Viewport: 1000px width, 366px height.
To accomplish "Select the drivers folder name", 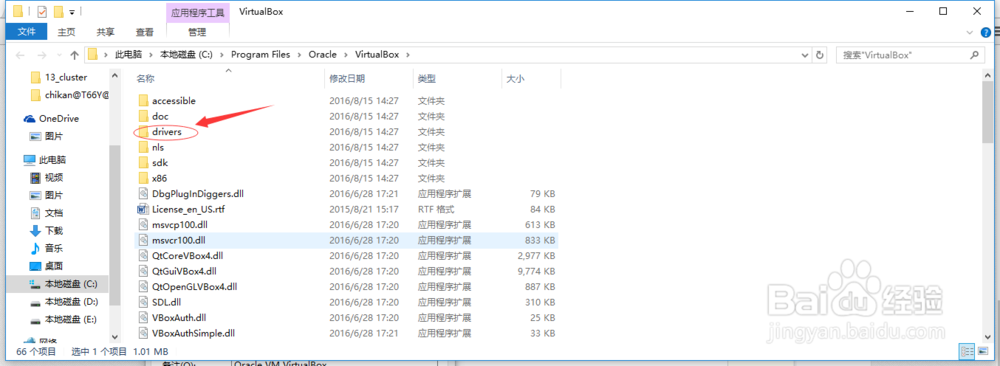I will (167, 132).
